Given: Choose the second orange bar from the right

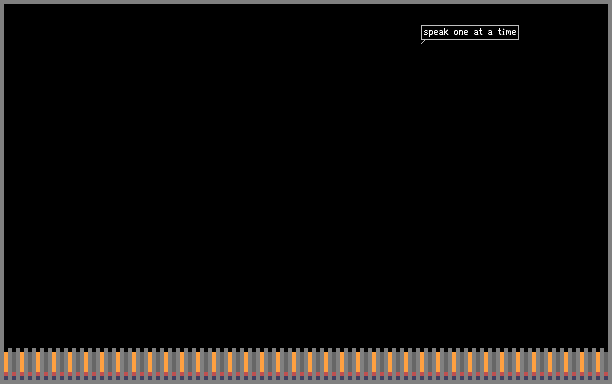Looking at the screenshot, I should pos(582,362).
